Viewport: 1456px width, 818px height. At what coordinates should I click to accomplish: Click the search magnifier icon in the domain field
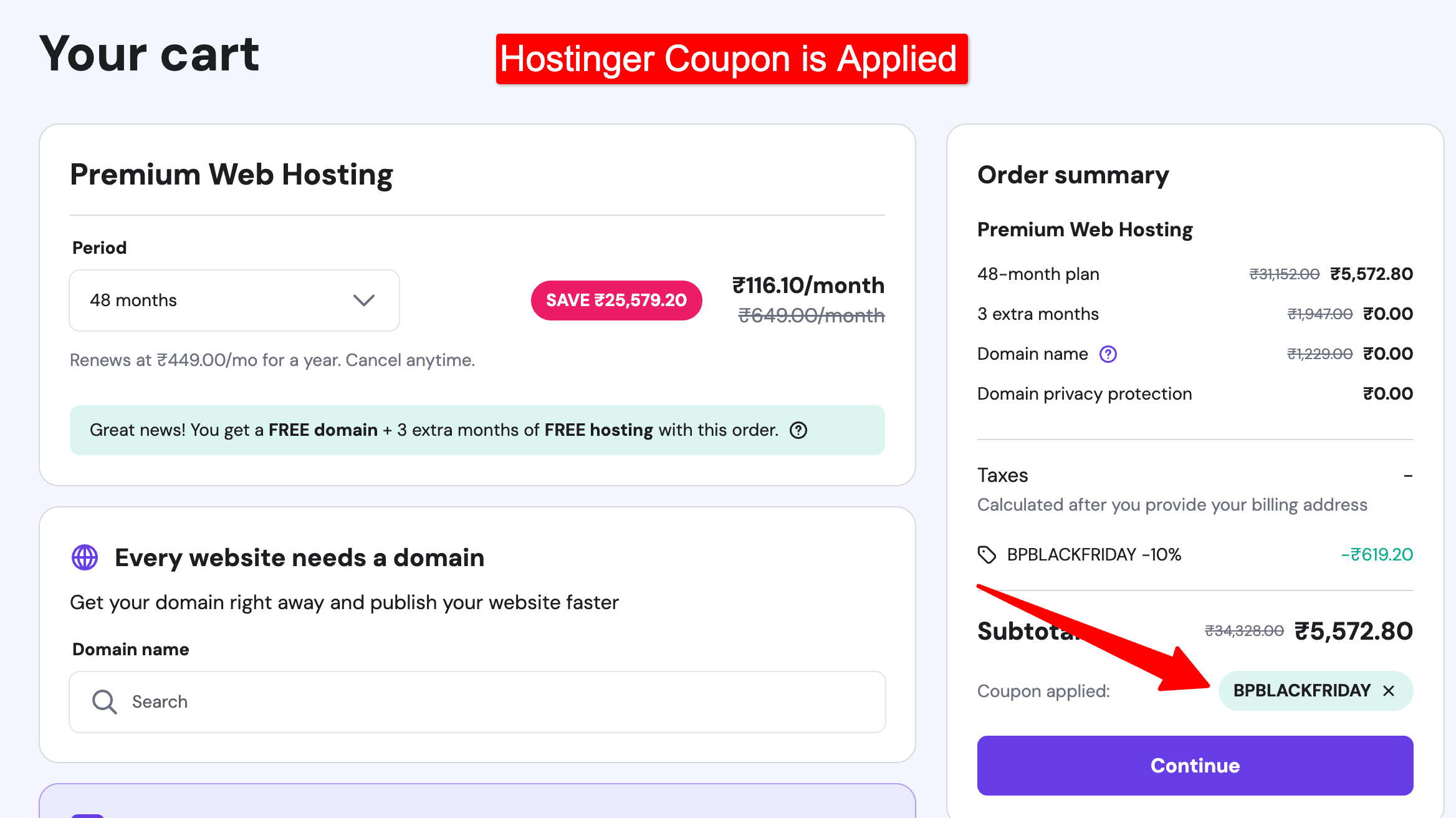pyautogui.click(x=104, y=702)
